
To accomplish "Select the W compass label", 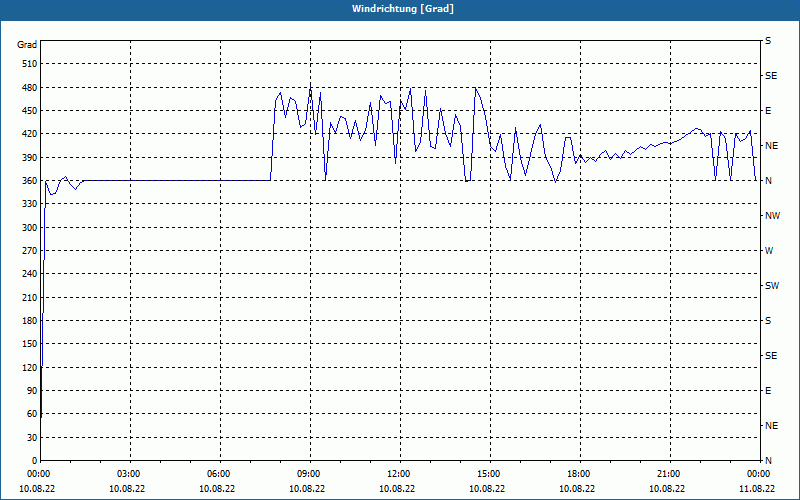I will click(x=769, y=251).
